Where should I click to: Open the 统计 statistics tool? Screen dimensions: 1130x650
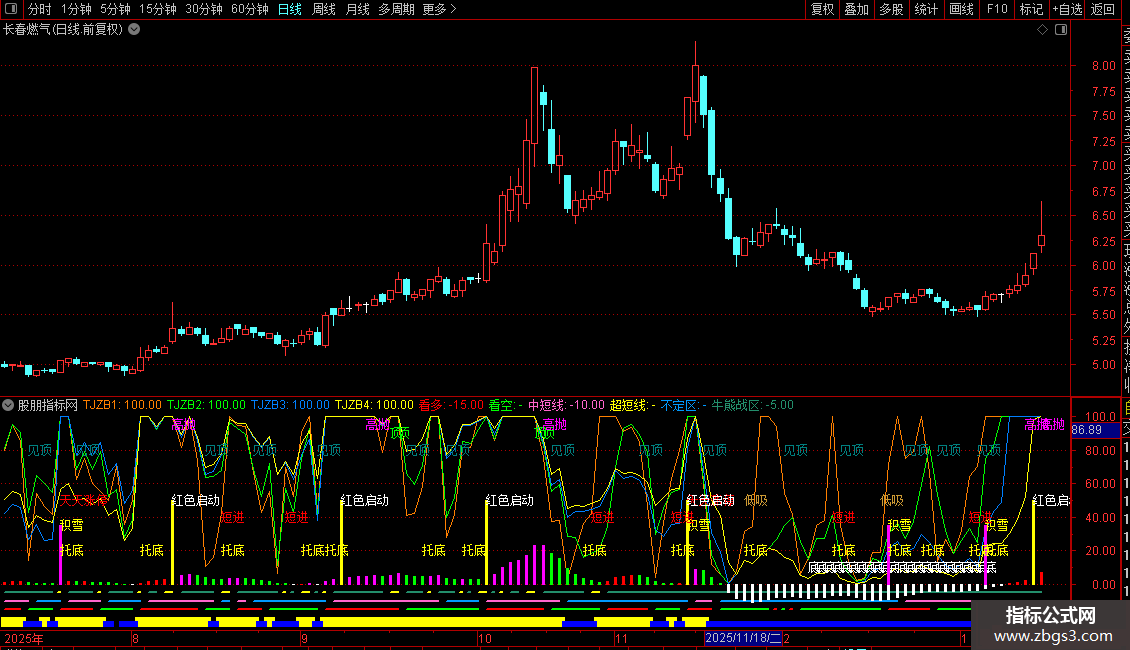(x=926, y=9)
